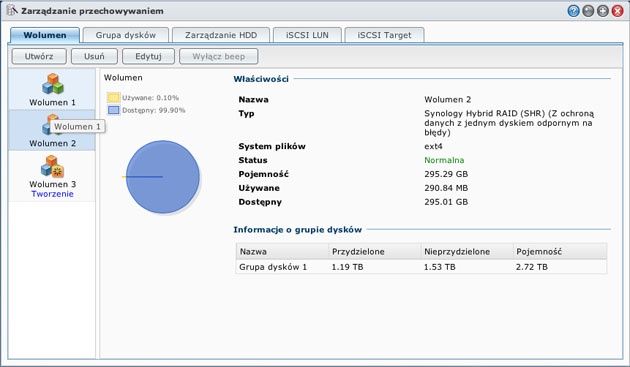Viewport: 630px width, 367px height.
Task: Open the Zarządzanie HDD tab
Action: 221,35
